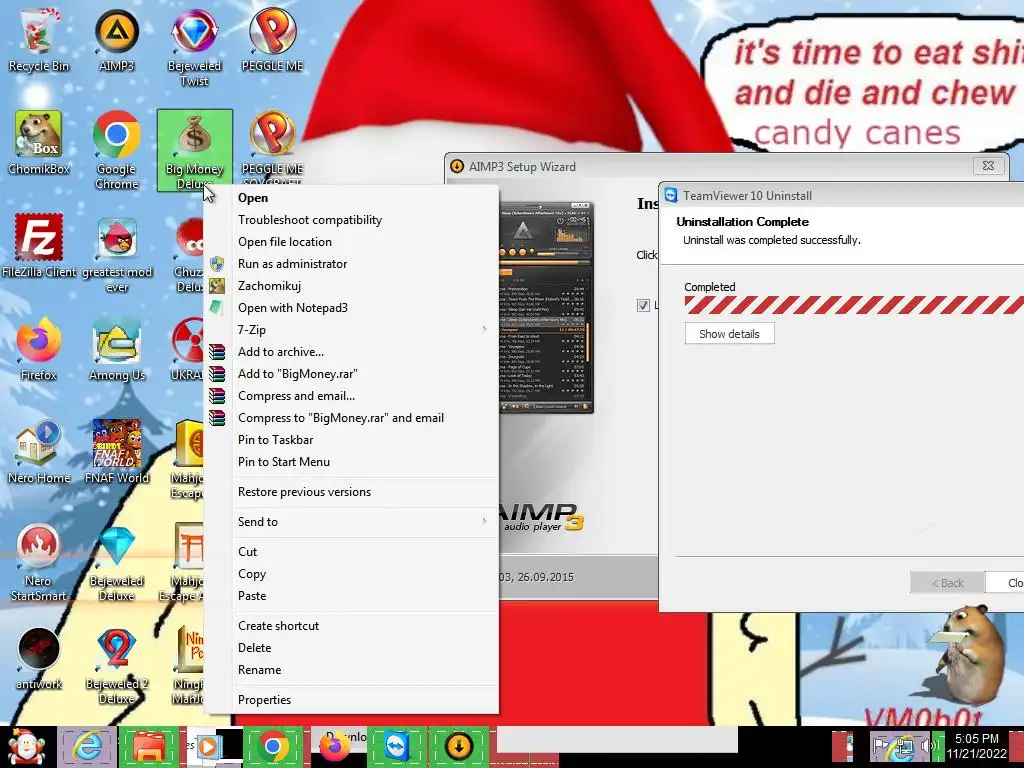Close the AIMP3 Setup Wizard window
Viewport: 1024px width, 768px height.
coord(988,166)
